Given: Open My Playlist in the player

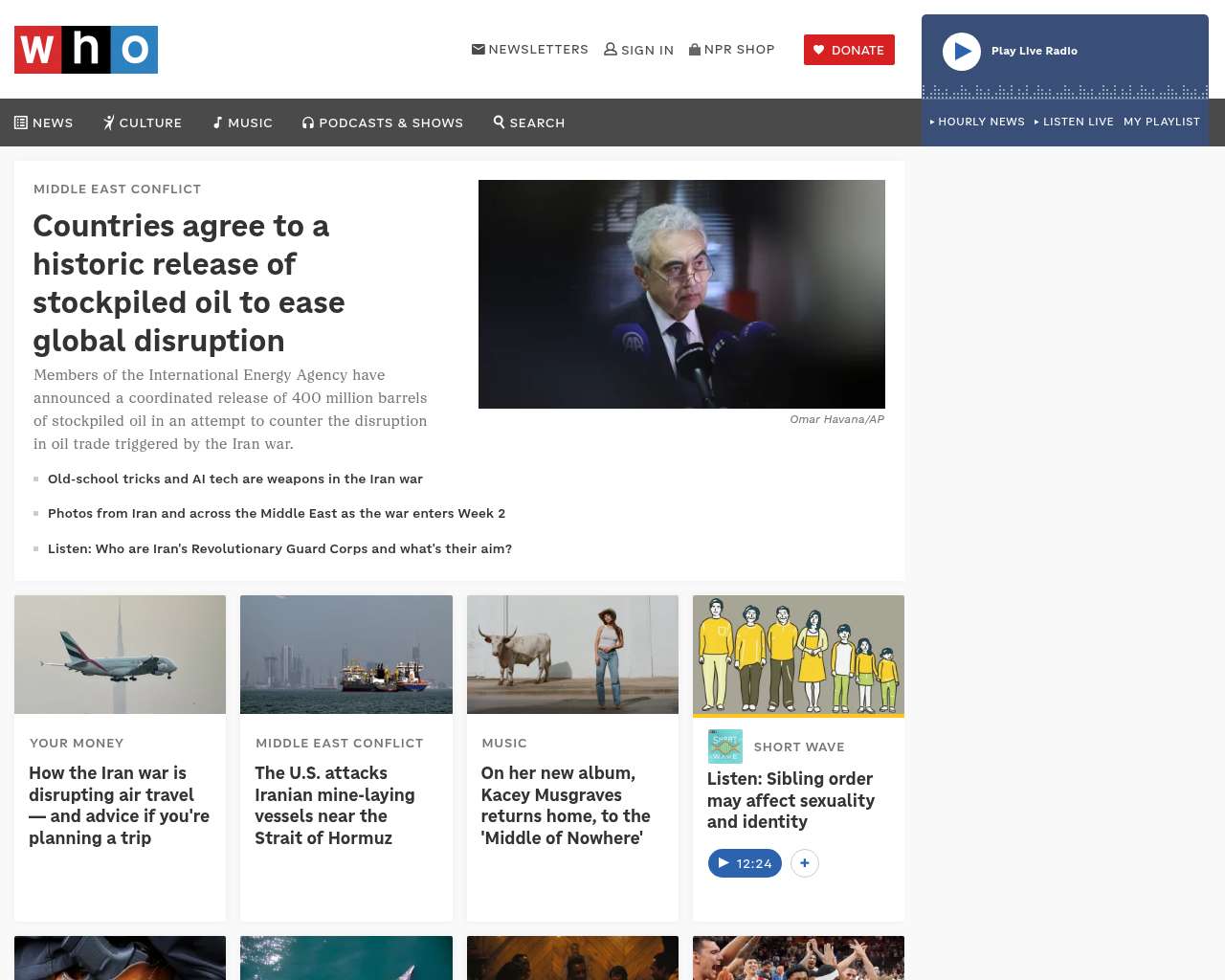Looking at the screenshot, I should tap(1161, 122).
